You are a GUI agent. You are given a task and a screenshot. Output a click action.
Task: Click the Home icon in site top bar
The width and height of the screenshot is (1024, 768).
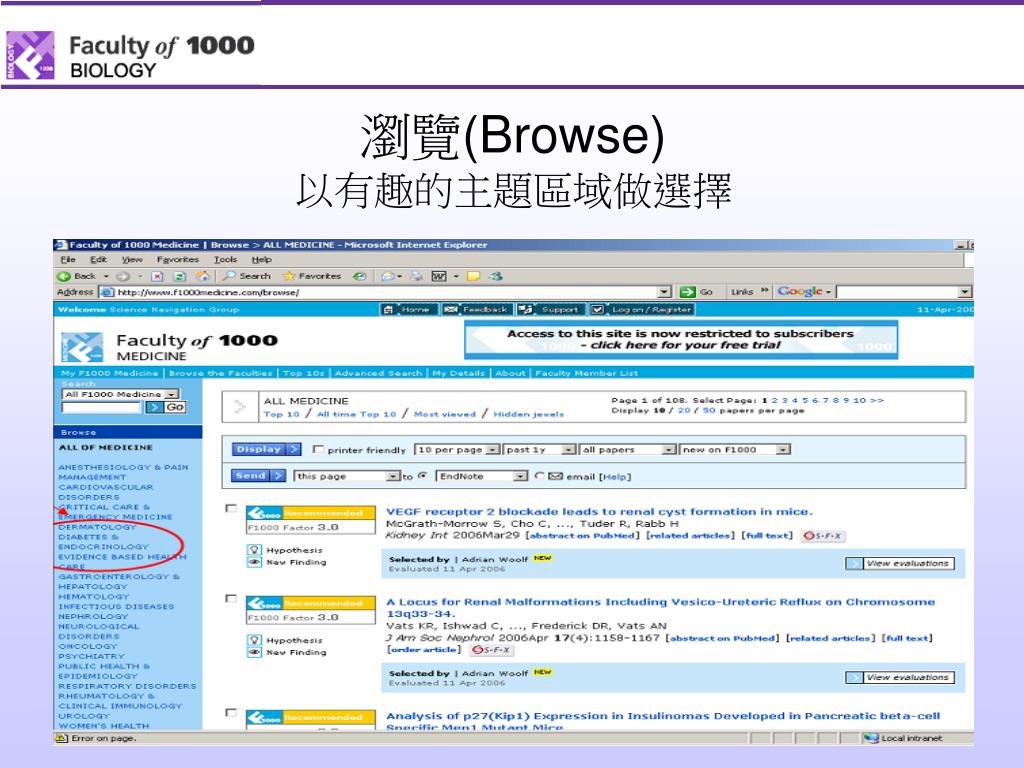pyautogui.click(x=389, y=310)
